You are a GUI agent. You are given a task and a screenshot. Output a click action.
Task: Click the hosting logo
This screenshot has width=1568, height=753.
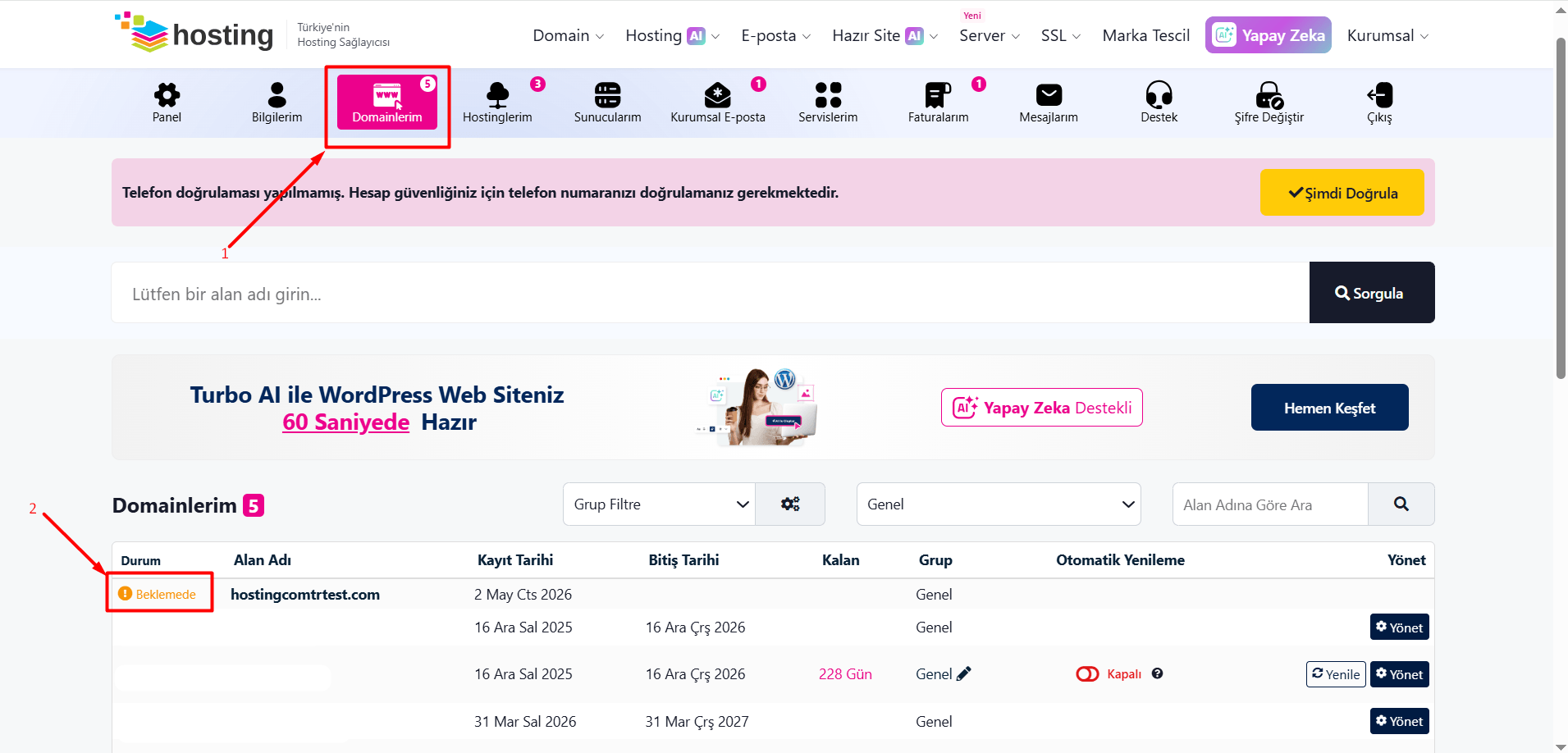(194, 33)
